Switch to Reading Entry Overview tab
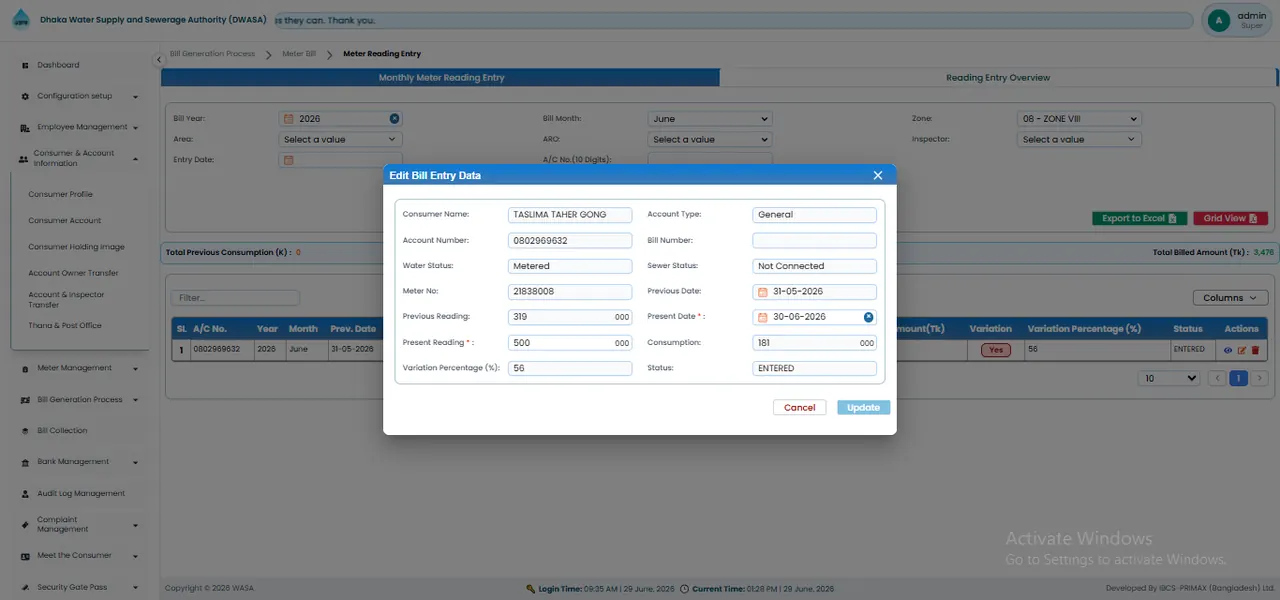This screenshot has height=600, width=1280. pos(998,78)
